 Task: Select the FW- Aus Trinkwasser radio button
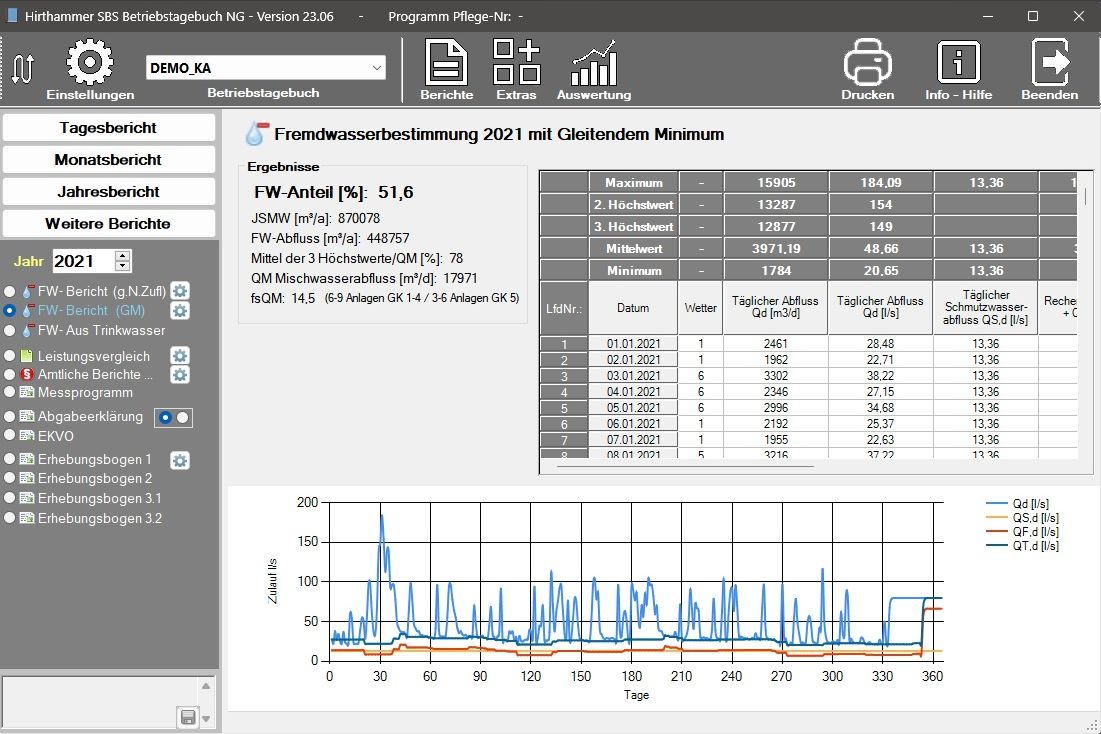click(x=10, y=330)
